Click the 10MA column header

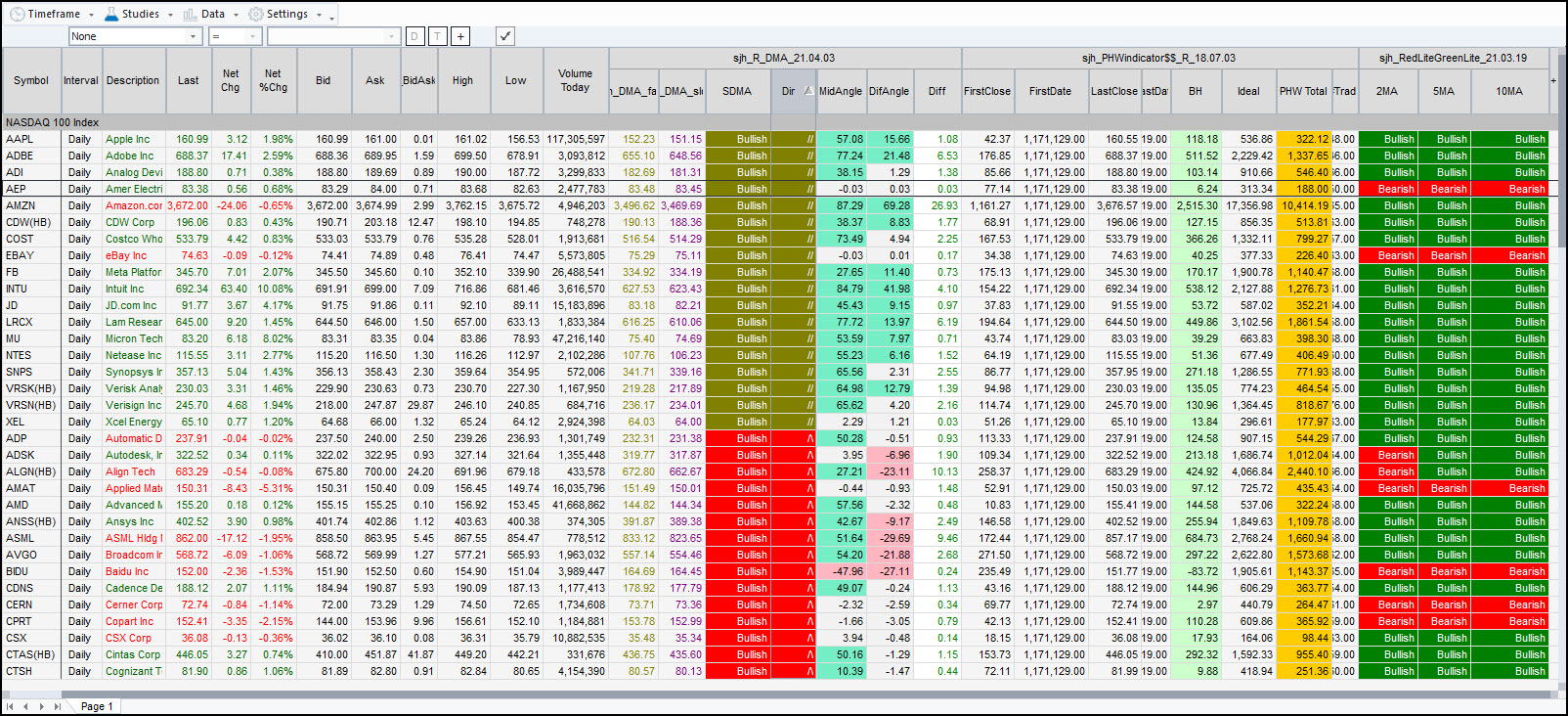point(1509,91)
